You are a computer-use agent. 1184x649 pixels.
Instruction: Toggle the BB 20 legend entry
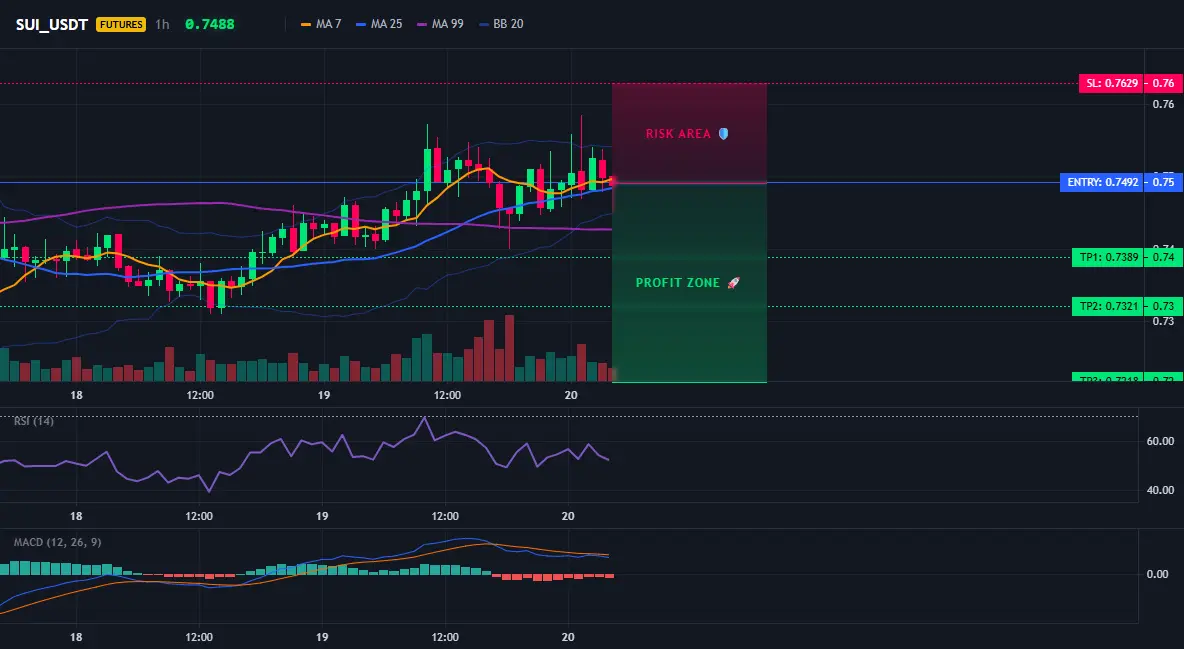point(501,24)
